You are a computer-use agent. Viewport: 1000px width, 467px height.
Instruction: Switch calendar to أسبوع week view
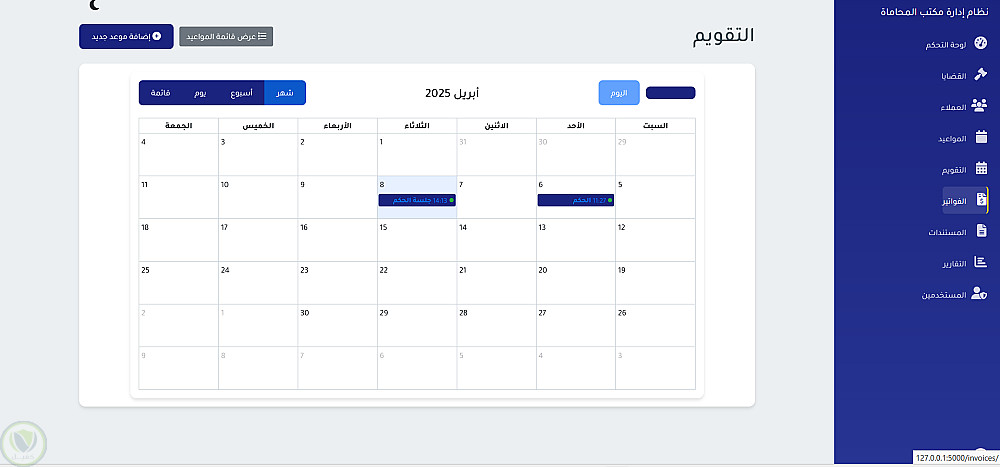coord(241,93)
